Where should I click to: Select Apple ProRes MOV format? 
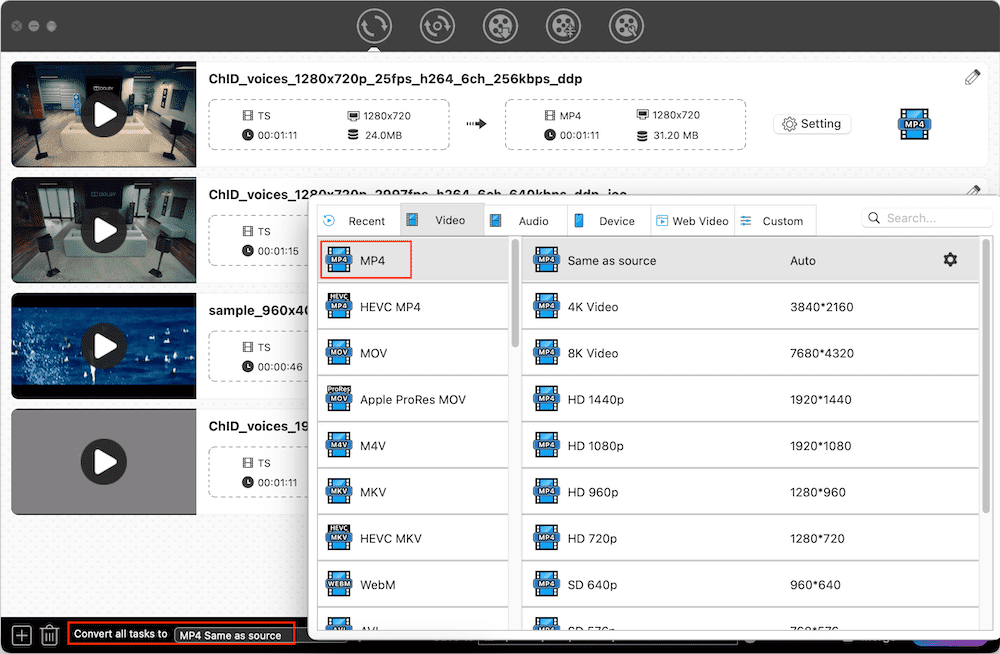coord(413,399)
